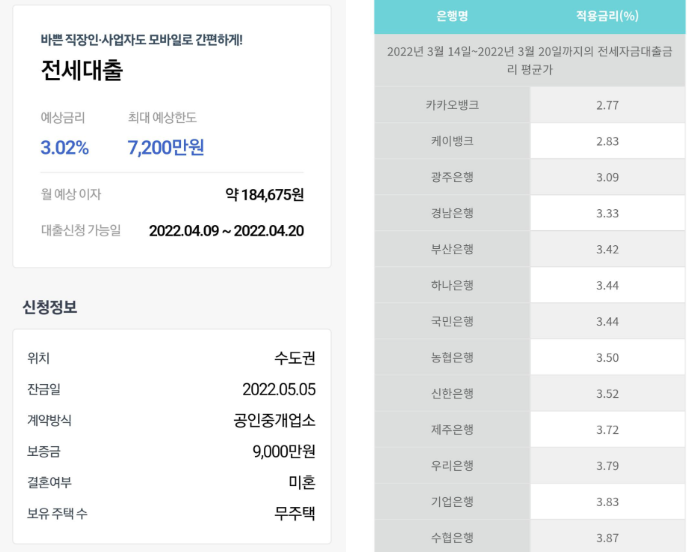Image resolution: width=687 pixels, height=553 pixels.
Task: Select the 국민은행 bank name
Action: 452,321
